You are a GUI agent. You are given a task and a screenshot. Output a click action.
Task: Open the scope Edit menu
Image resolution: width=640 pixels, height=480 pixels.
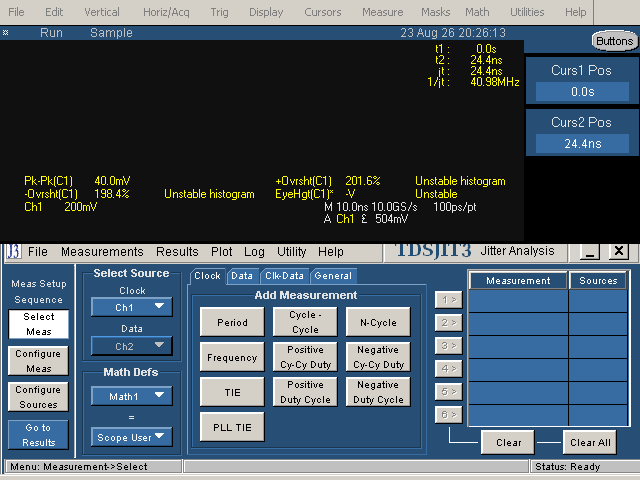click(x=54, y=12)
